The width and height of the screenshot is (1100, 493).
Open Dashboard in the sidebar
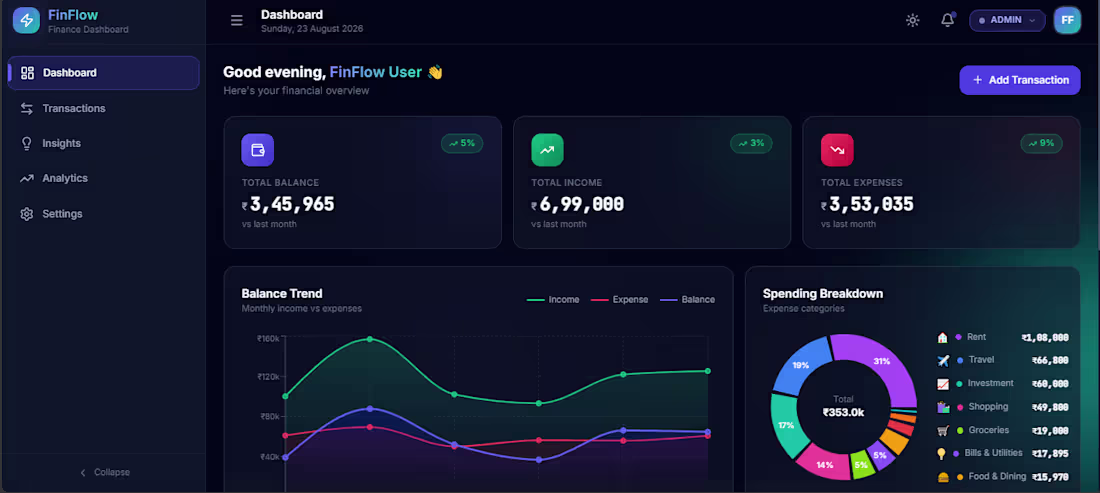point(104,73)
